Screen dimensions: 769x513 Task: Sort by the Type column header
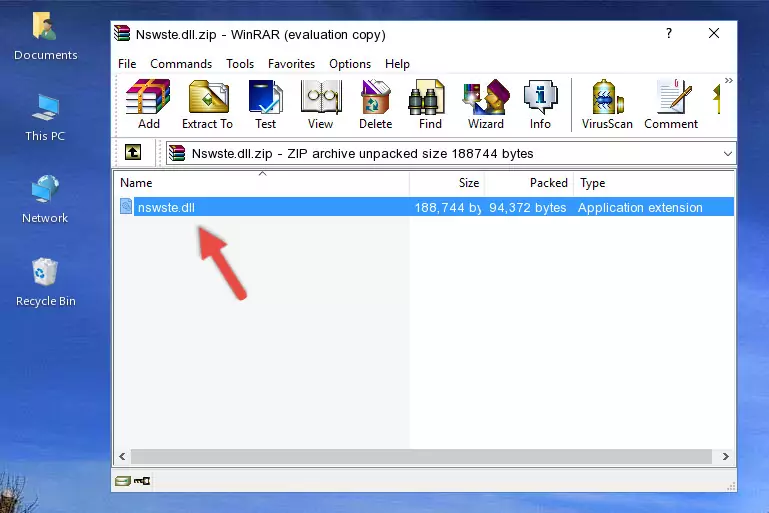[x=653, y=182]
